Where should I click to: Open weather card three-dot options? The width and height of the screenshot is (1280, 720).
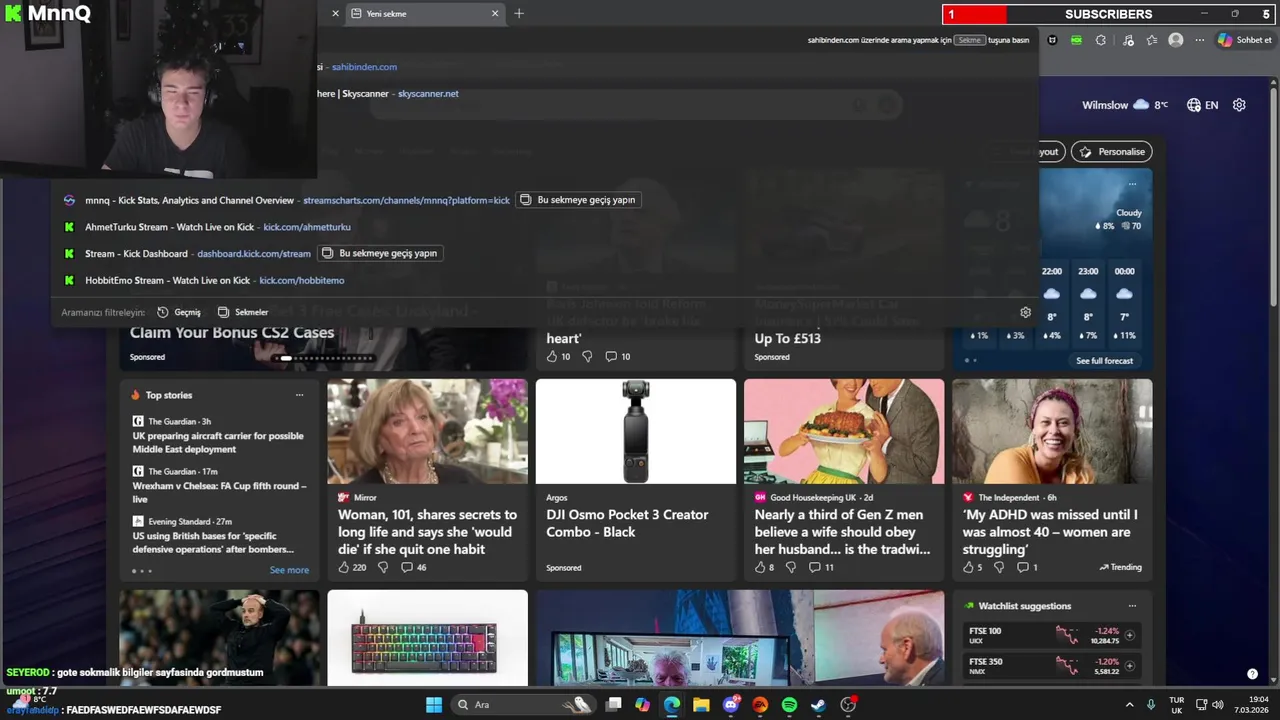tap(1132, 184)
